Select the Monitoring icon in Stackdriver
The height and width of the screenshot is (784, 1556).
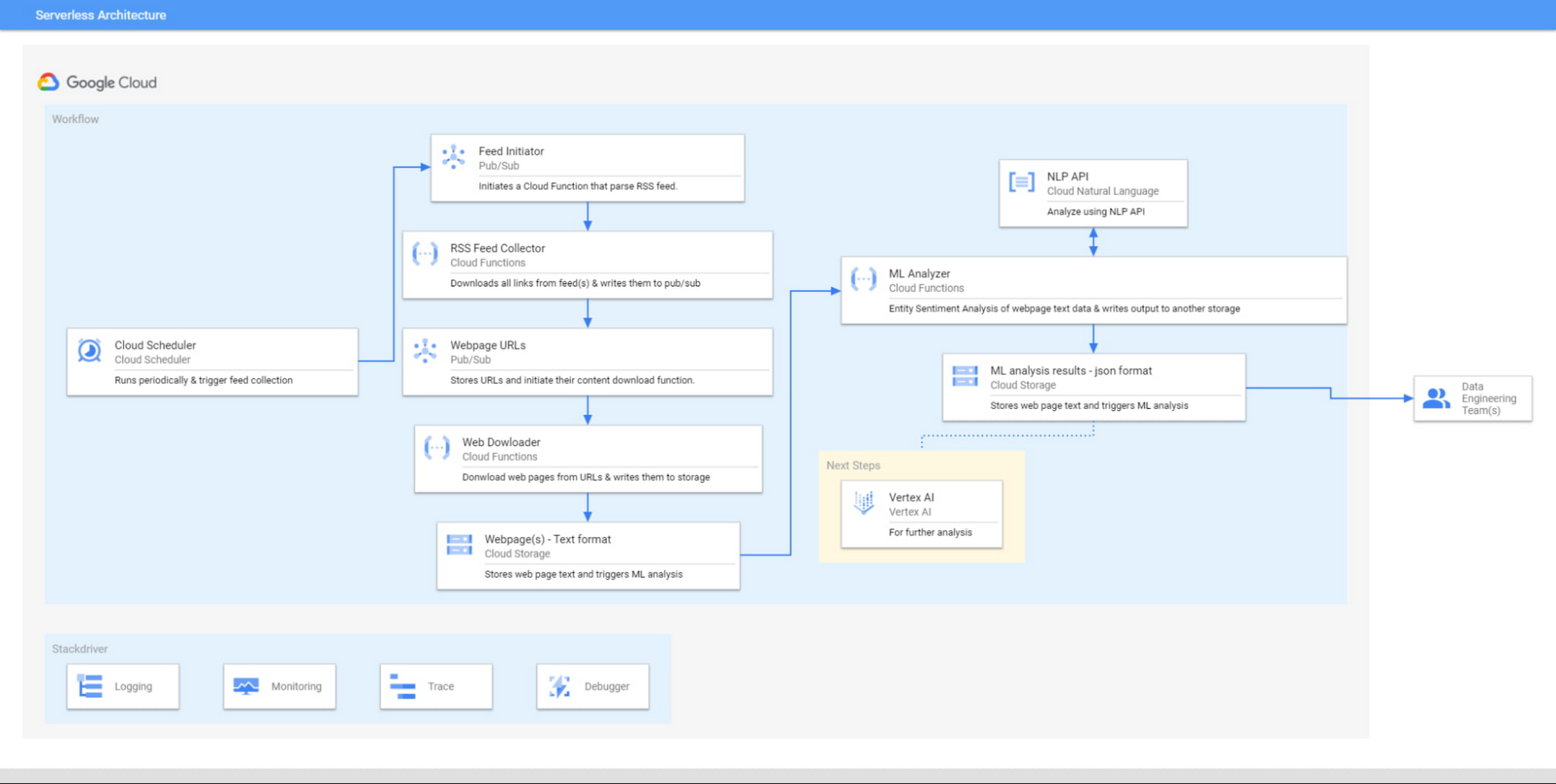tap(246, 686)
